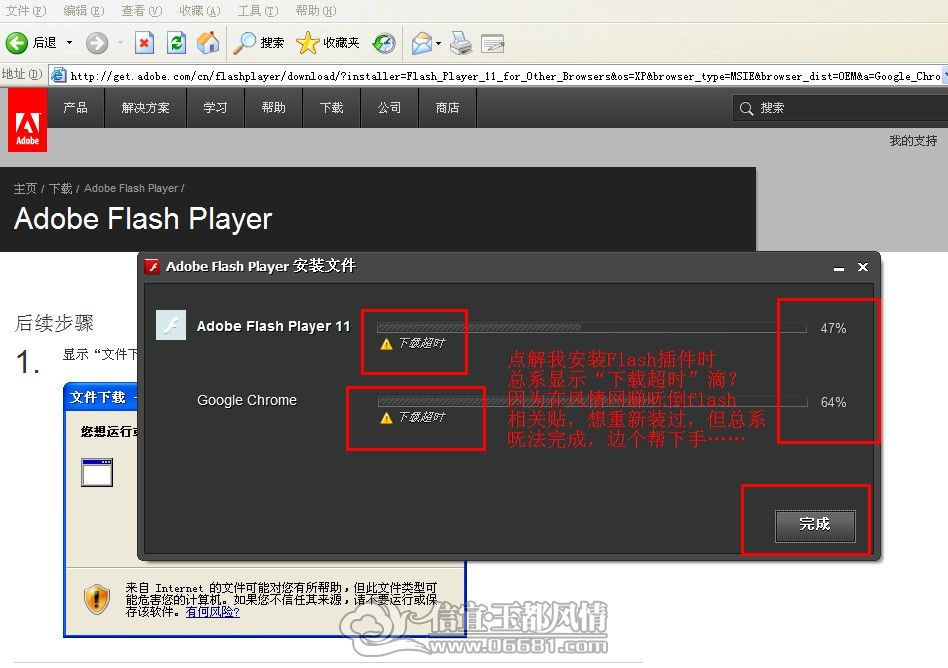Click the Google Chrome progress bar
This screenshot has height=668, width=948.
592,401
